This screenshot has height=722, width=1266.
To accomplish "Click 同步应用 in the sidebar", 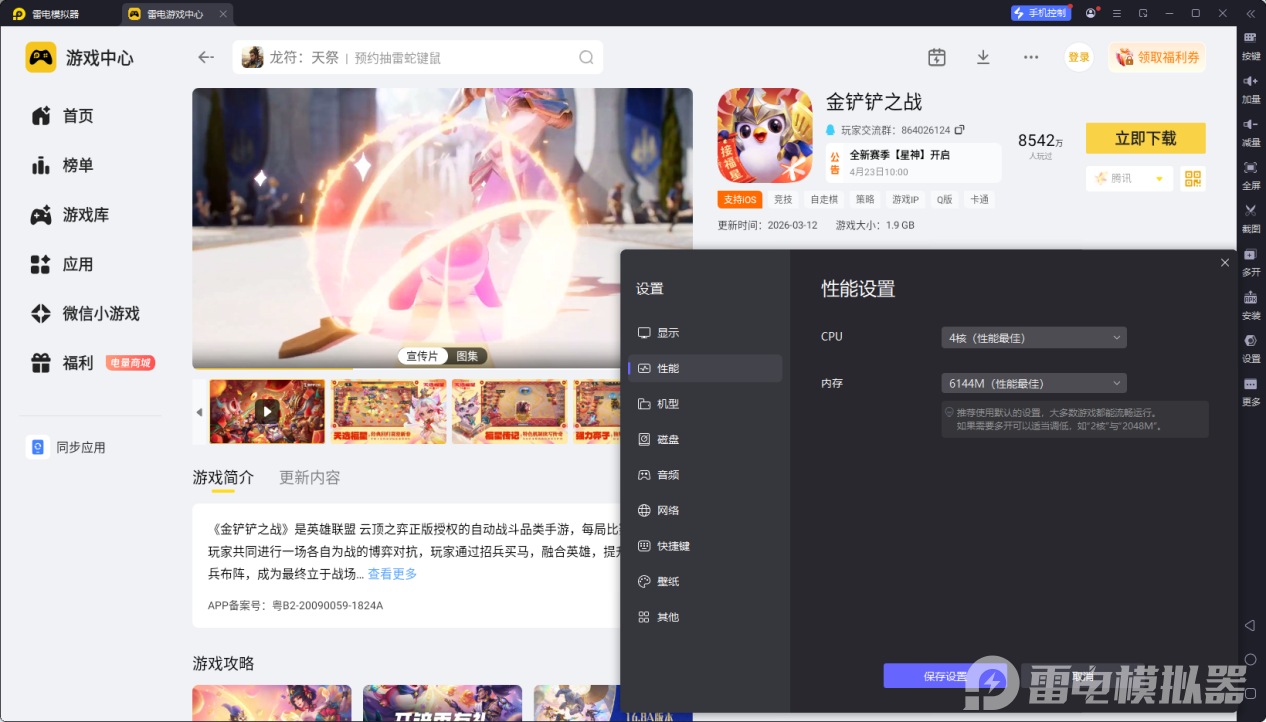I will (66, 447).
